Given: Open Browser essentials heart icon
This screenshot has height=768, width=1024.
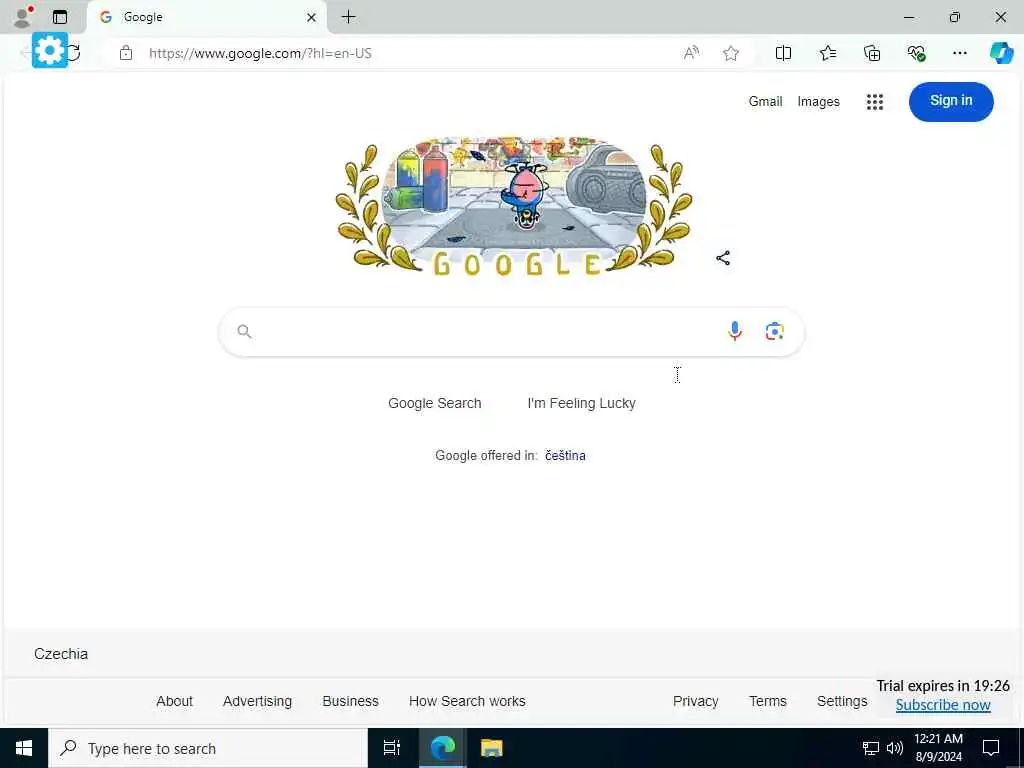Looking at the screenshot, I should click(916, 54).
